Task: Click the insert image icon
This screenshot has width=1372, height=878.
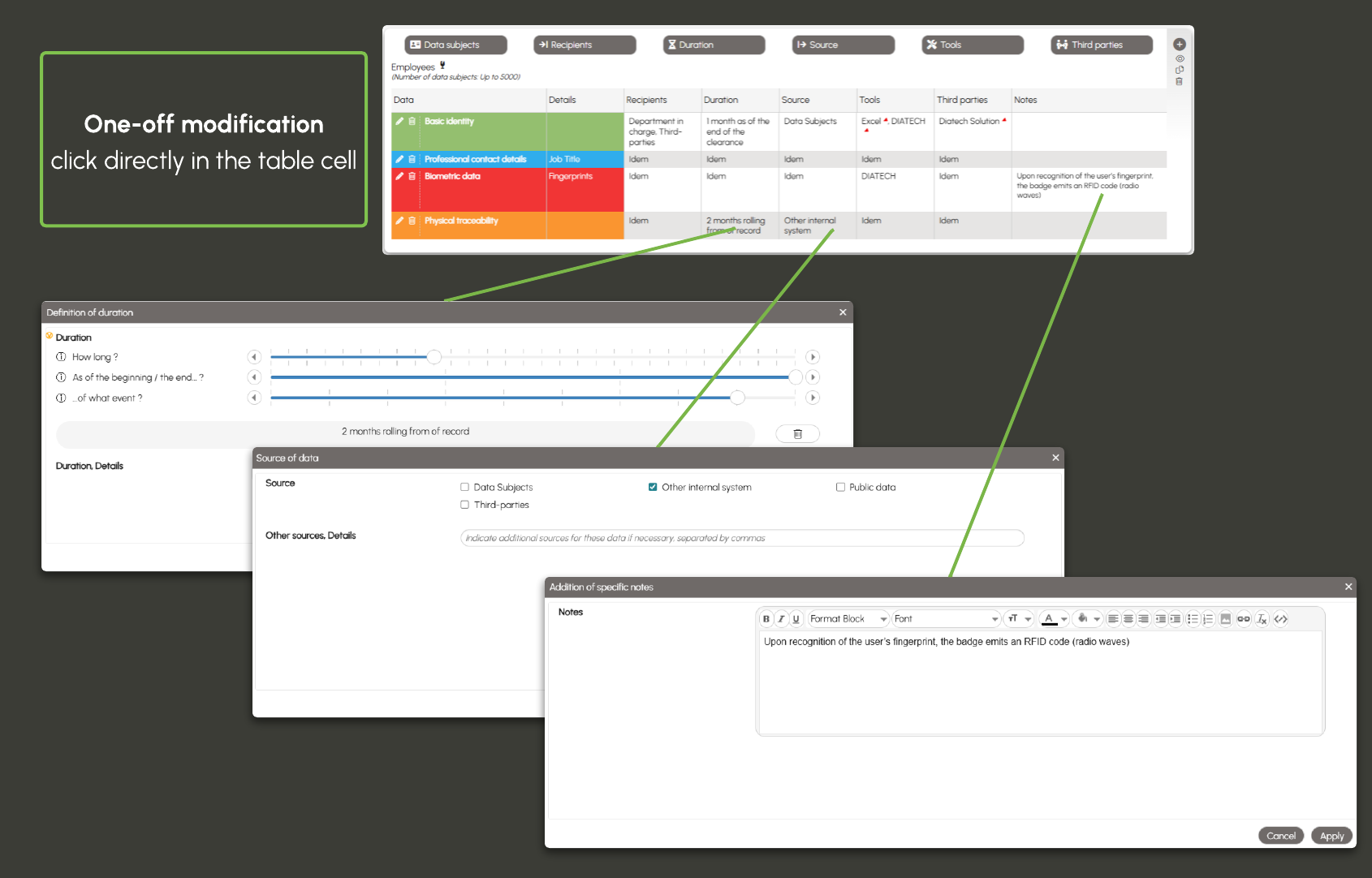Action: point(1226,619)
